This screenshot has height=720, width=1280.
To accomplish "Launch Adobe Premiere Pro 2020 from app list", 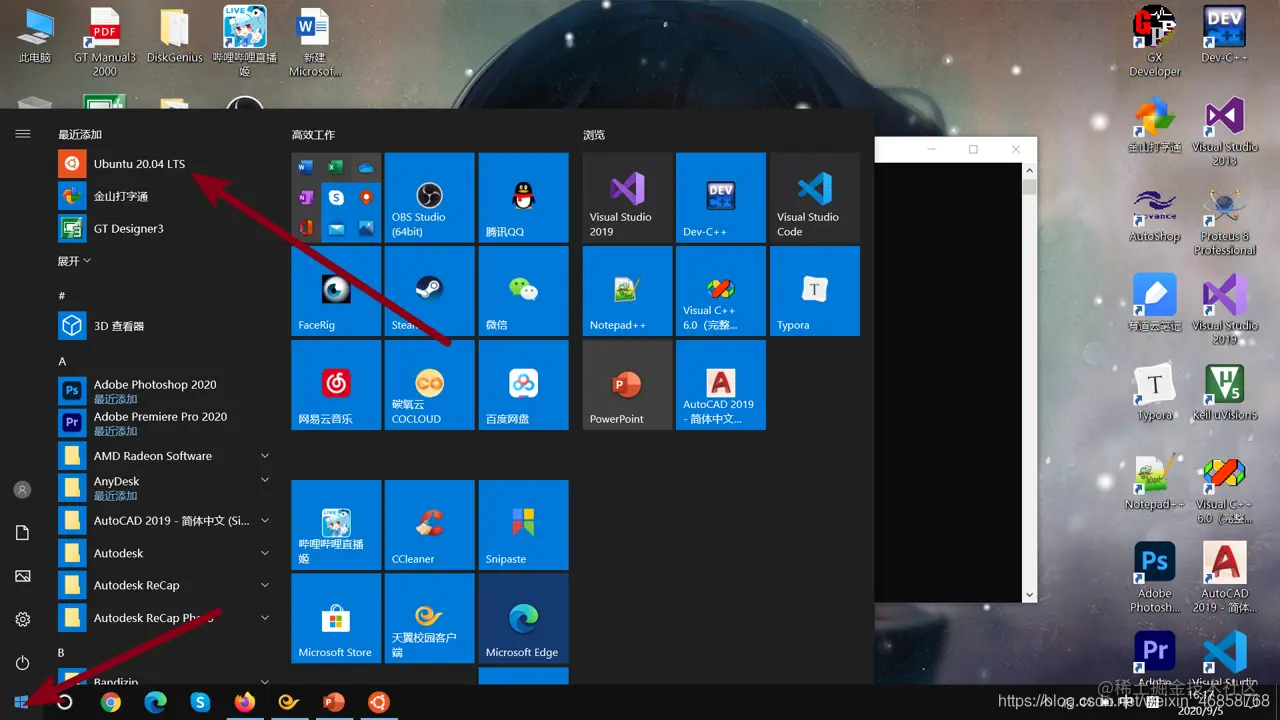I will (x=164, y=423).
